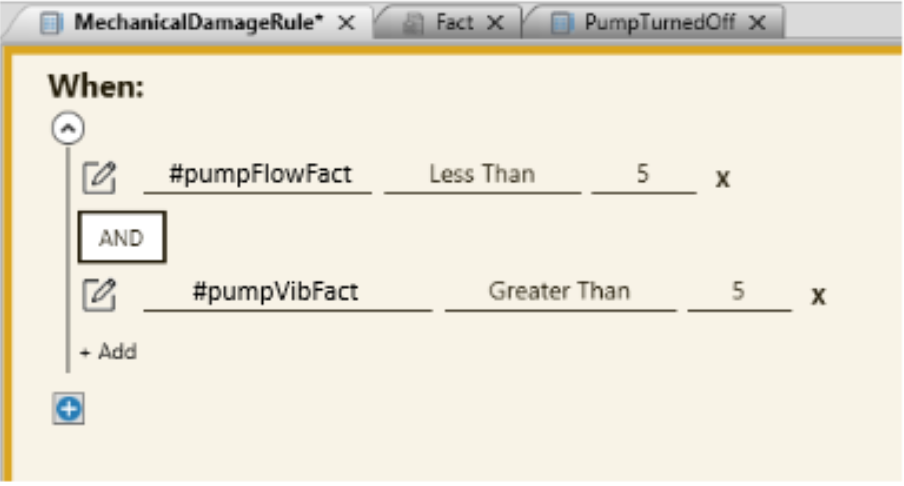
Task: Close the Fact tab
Action: [x=495, y=23]
